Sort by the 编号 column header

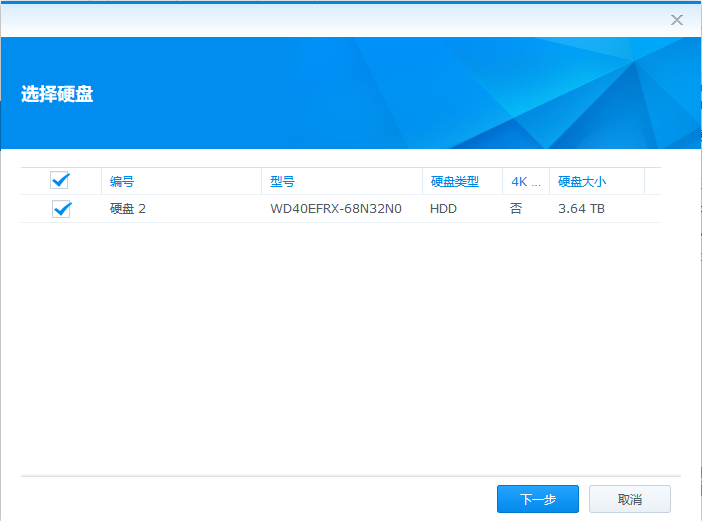122,182
